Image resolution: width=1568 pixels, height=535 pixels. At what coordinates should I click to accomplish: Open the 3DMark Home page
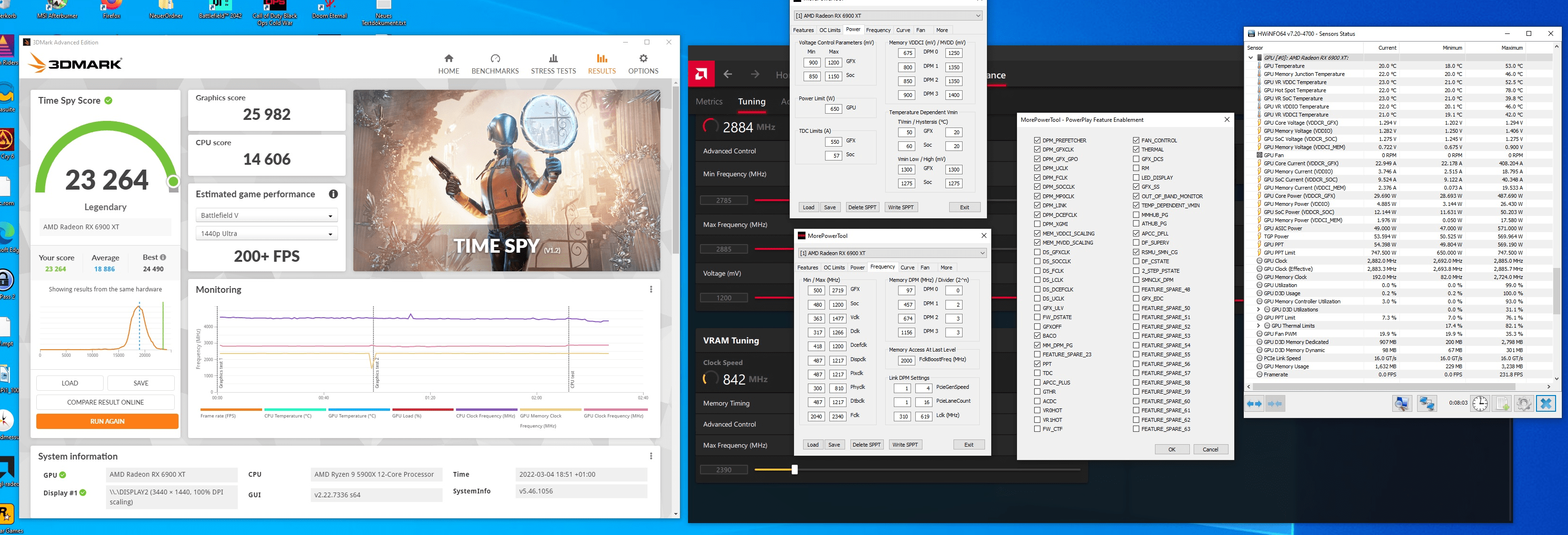[x=449, y=64]
